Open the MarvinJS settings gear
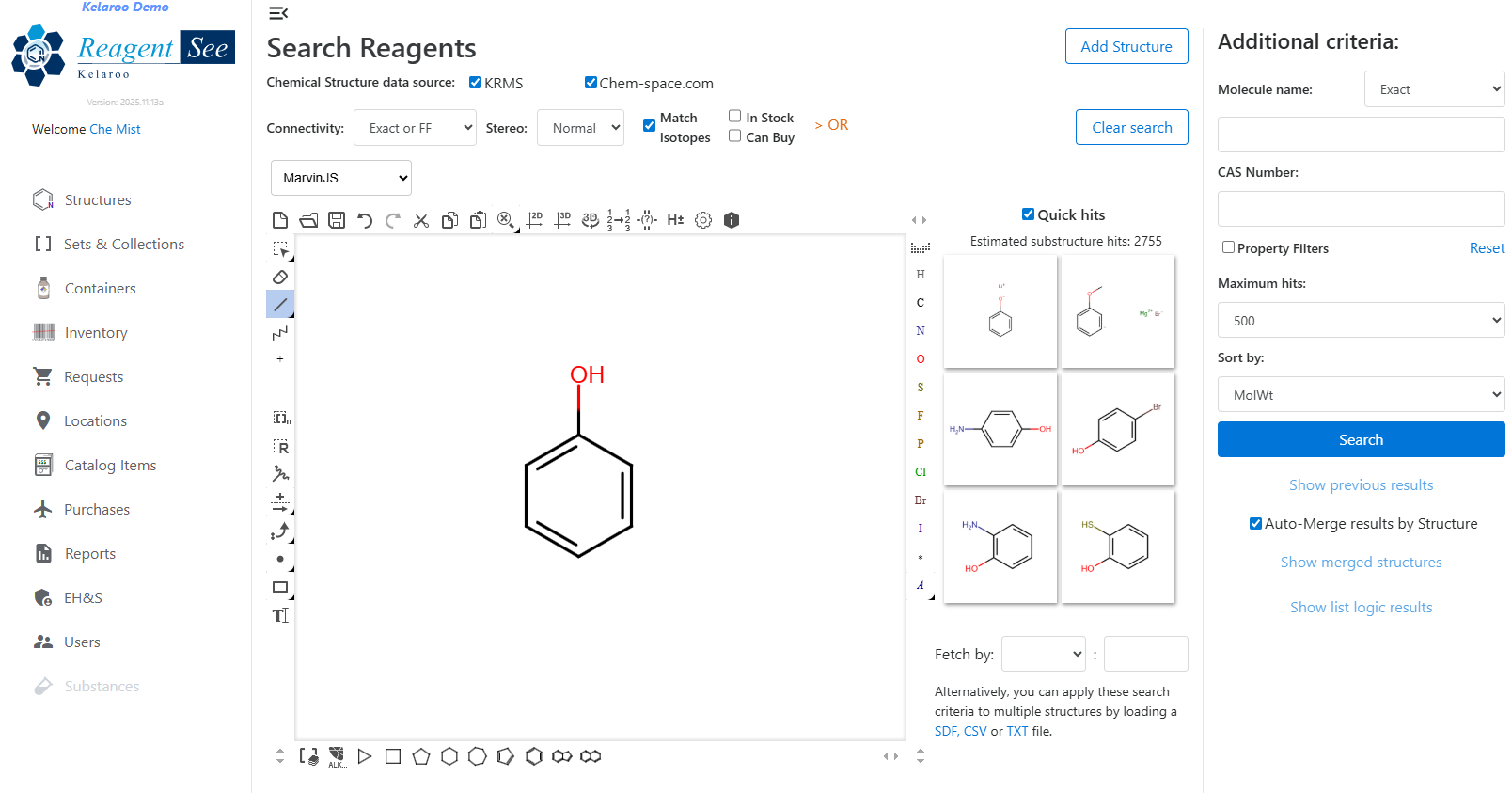 click(703, 220)
